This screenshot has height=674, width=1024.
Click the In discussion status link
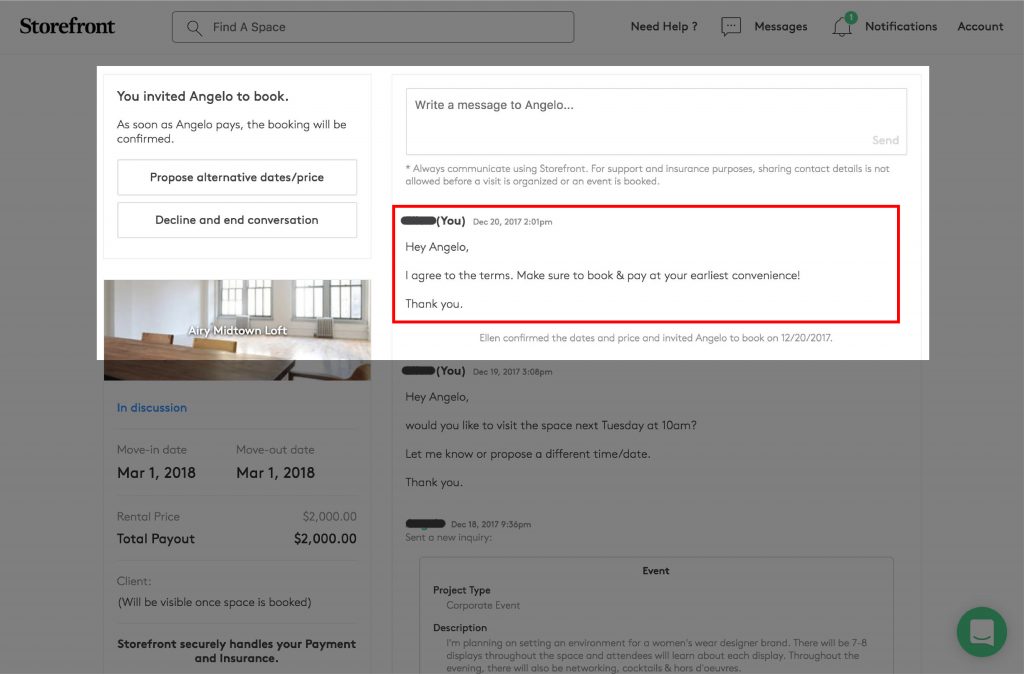point(152,408)
